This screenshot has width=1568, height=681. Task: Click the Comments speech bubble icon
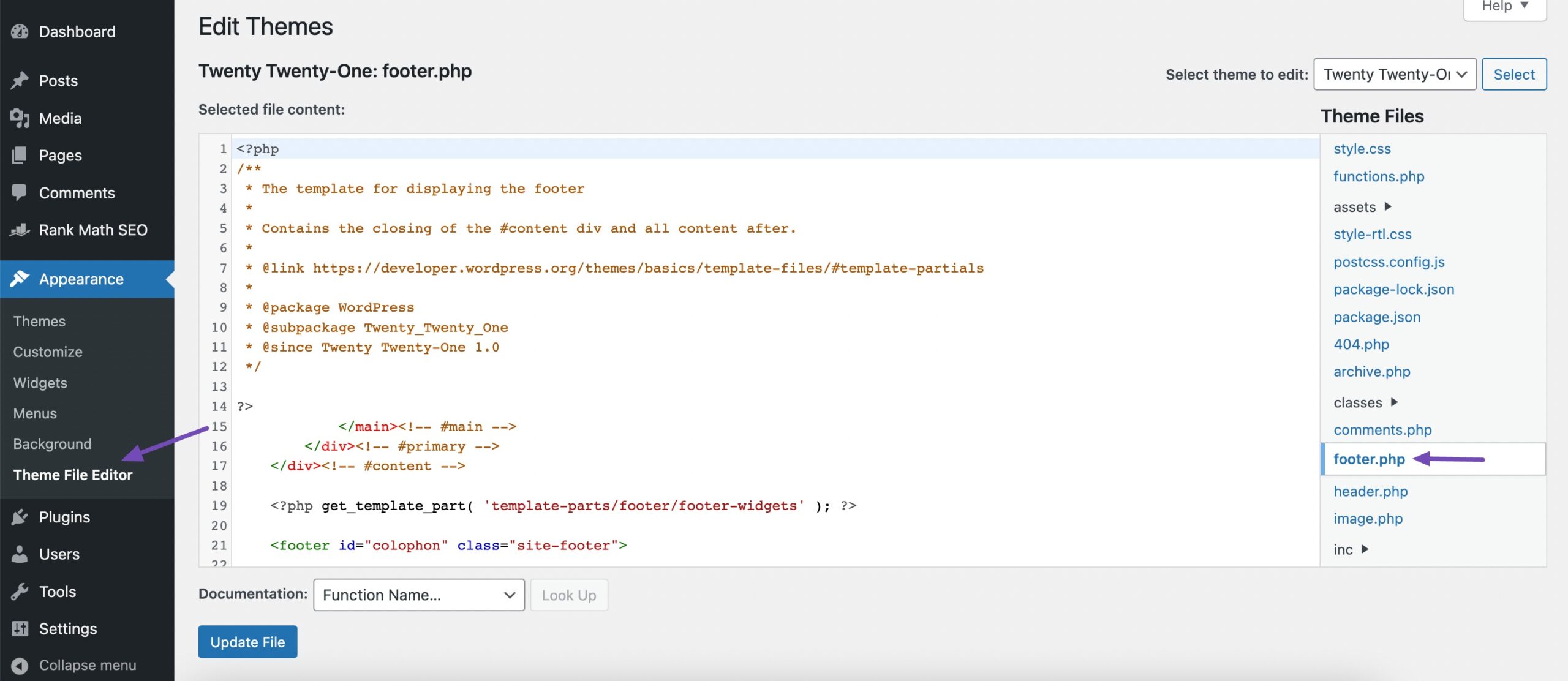pyautogui.click(x=20, y=192)
